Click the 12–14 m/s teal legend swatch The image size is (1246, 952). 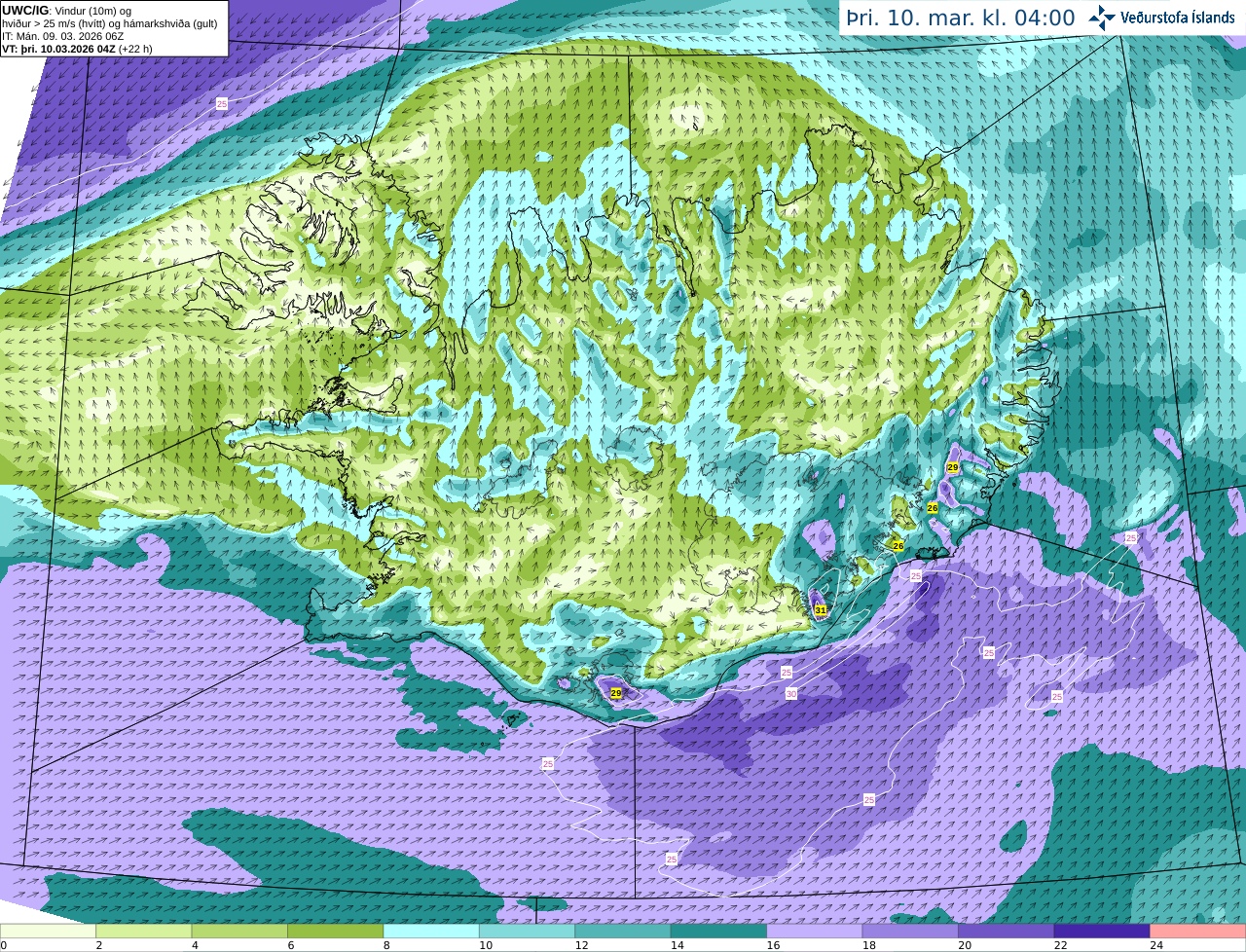tap(623, 932)
